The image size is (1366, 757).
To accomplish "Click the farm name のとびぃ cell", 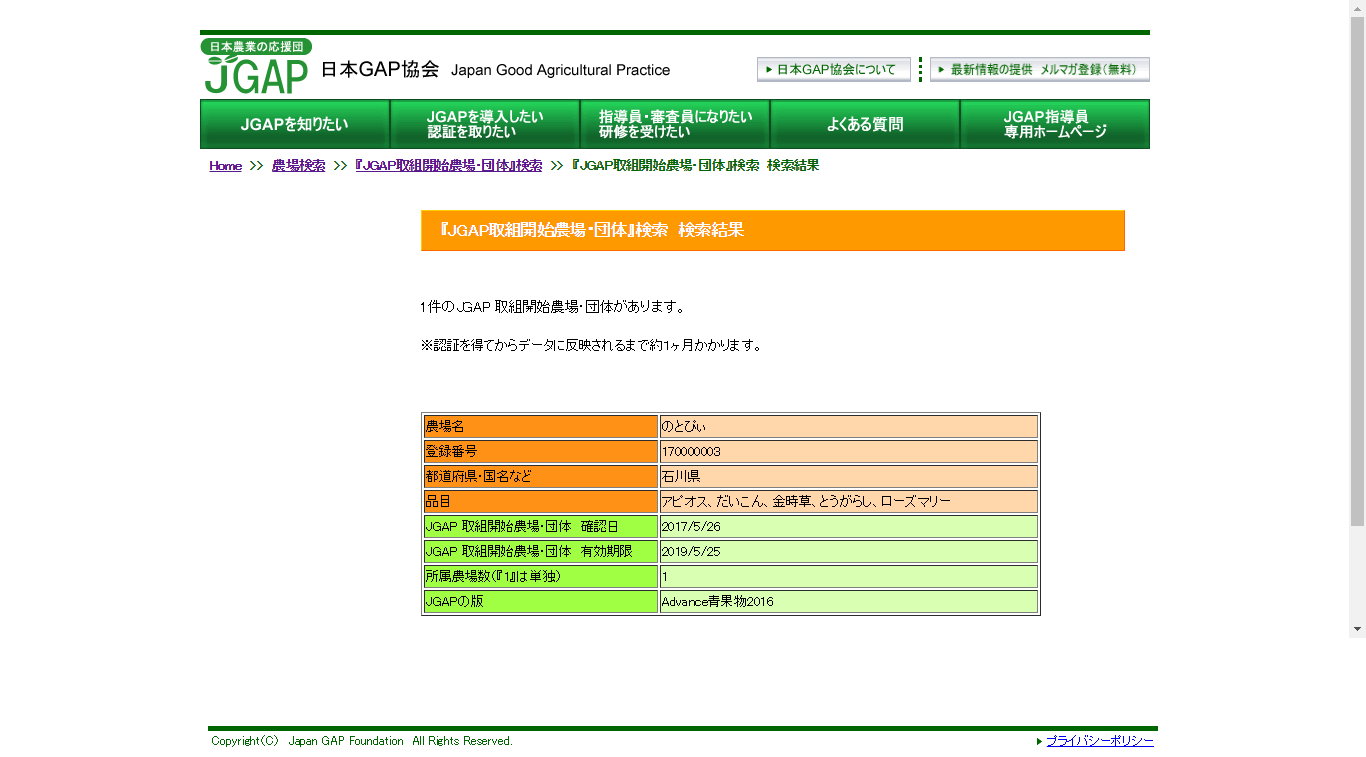I will tap(848, 427).
